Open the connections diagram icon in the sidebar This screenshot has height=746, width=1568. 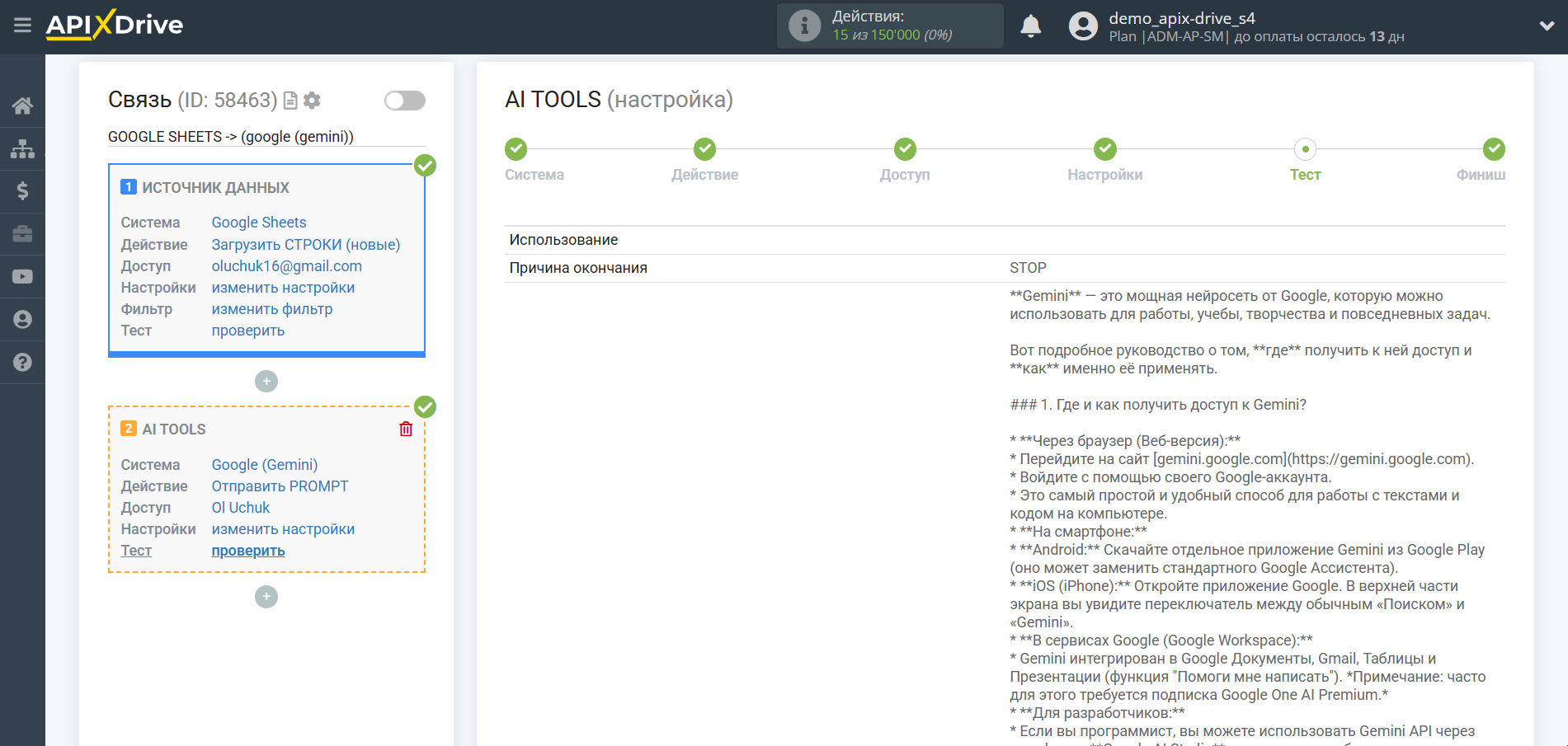[x=22, y=148]
